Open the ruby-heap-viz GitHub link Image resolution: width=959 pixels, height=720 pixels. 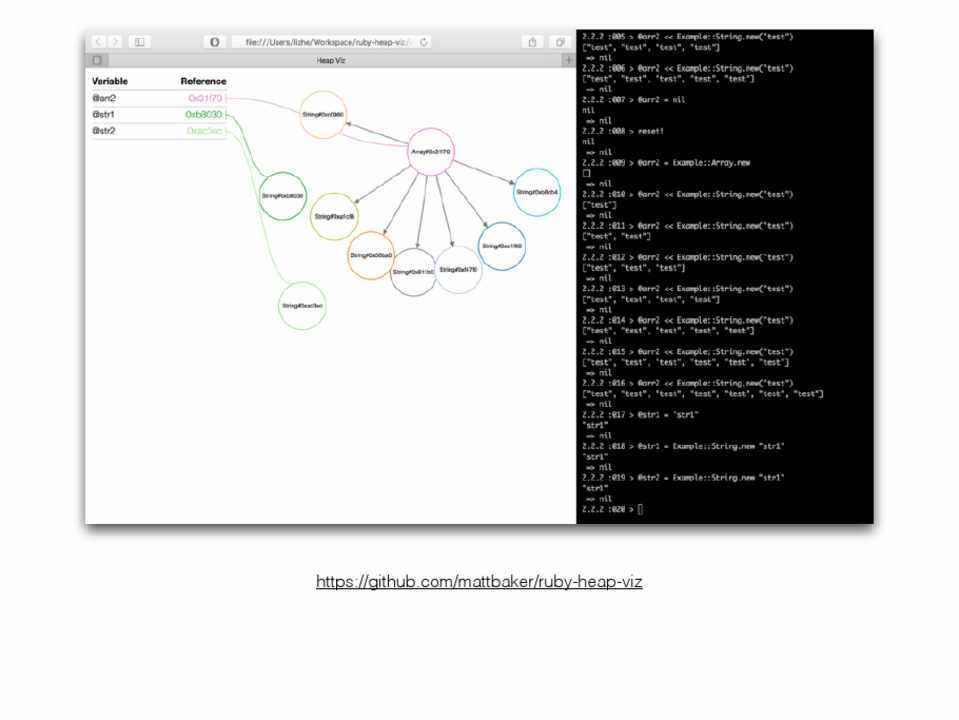coord(479,582)
